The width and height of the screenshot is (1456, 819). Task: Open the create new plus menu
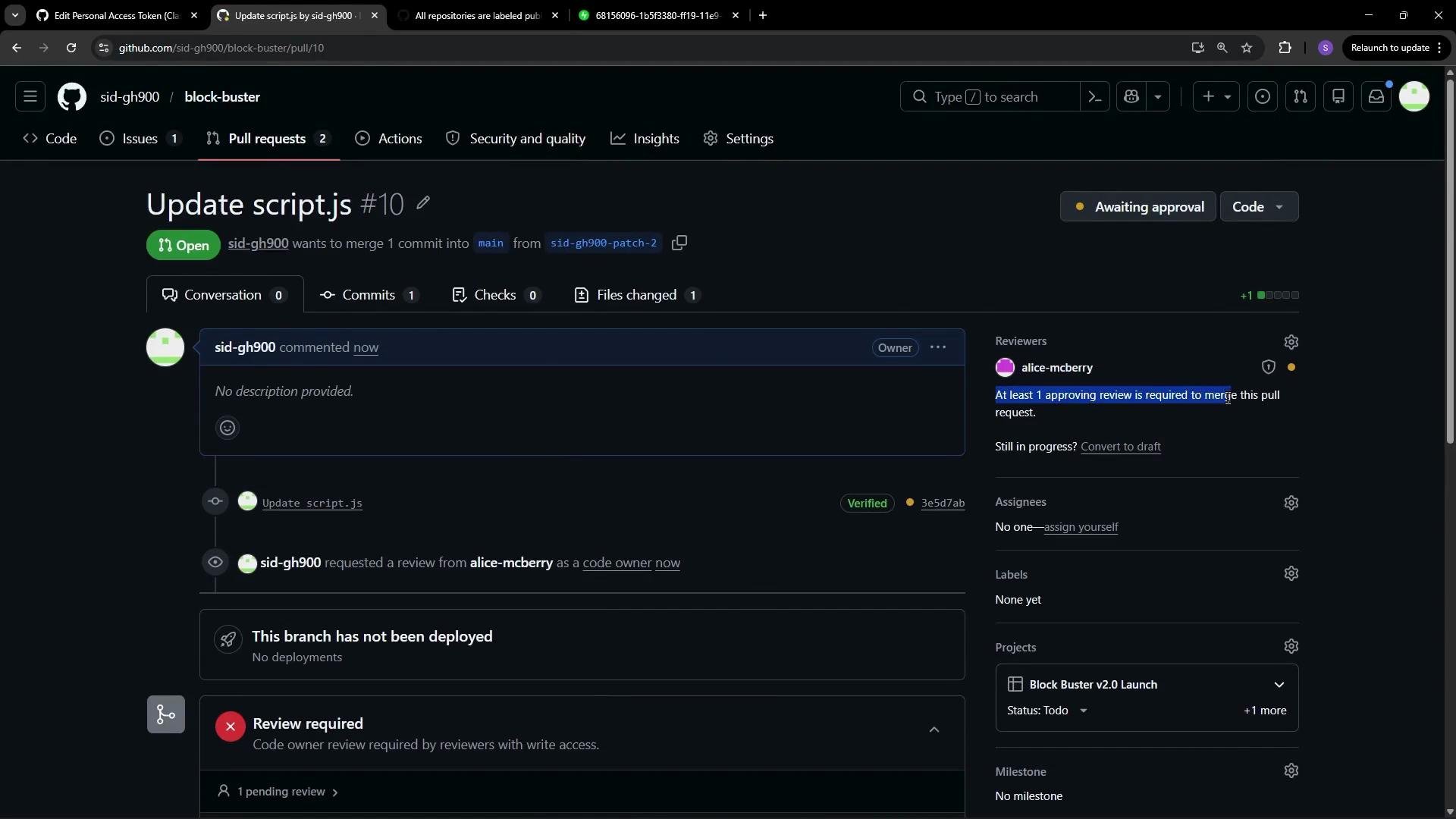click(x=1216, y=96)
